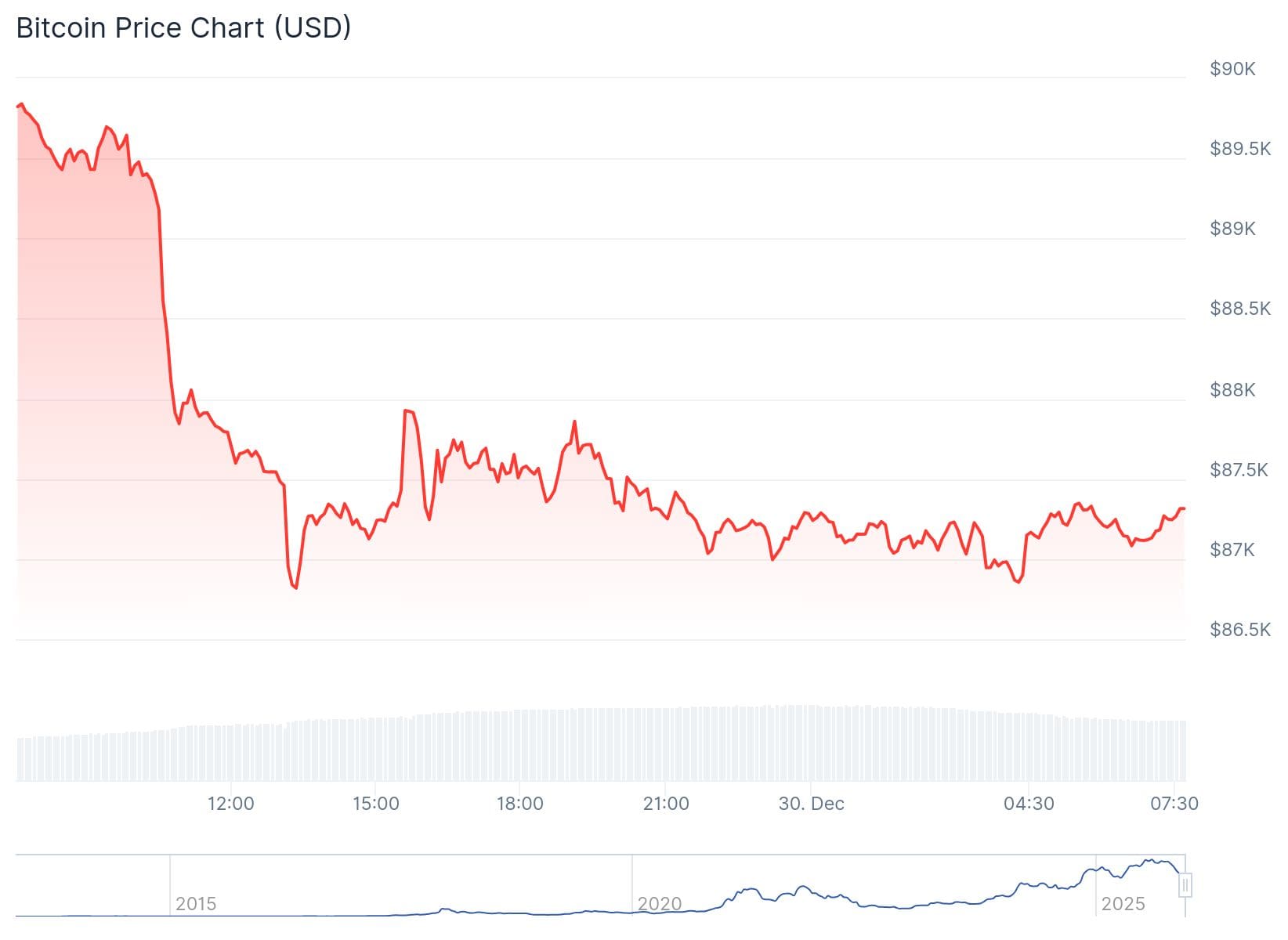Click the 12:00 time axis label
Viewport: 1288px width, 940px height.
point(231,804)
